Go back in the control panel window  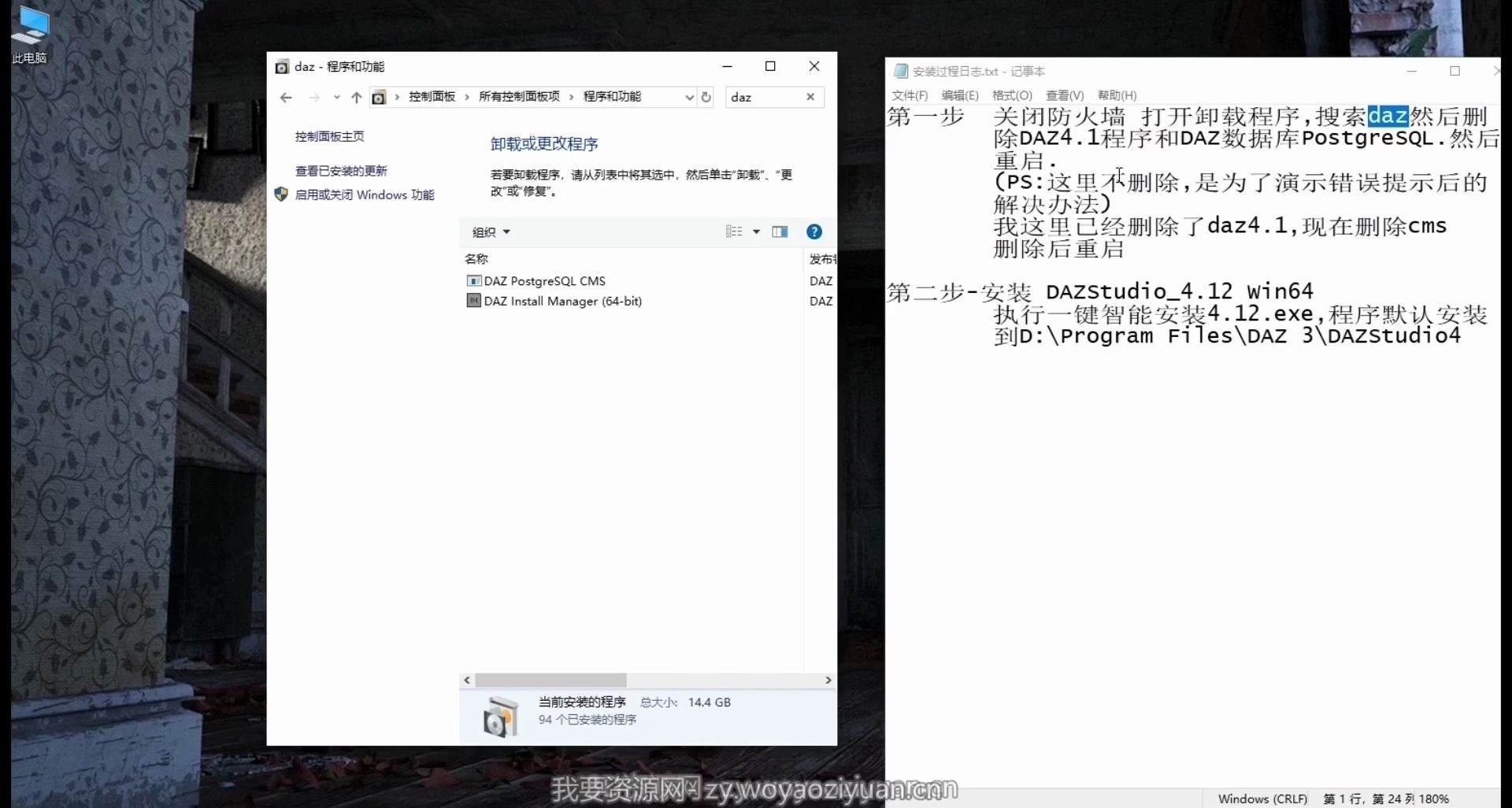[x=286, y=98]
